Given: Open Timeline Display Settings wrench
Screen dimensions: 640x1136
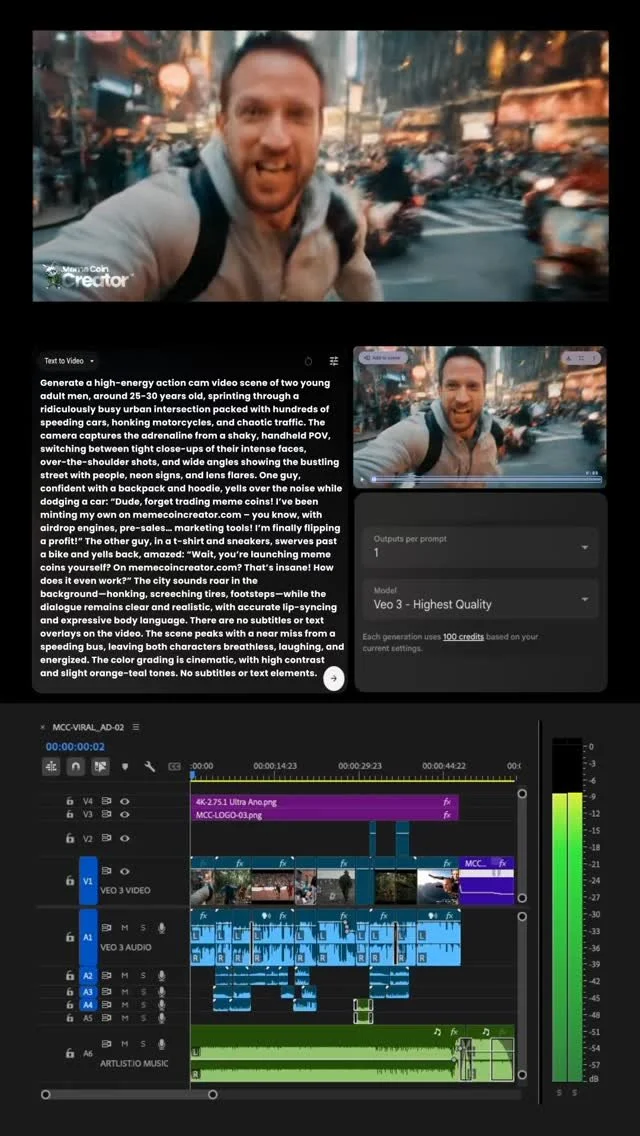Looking at the screenshot, I should click(x=150, y=767).
